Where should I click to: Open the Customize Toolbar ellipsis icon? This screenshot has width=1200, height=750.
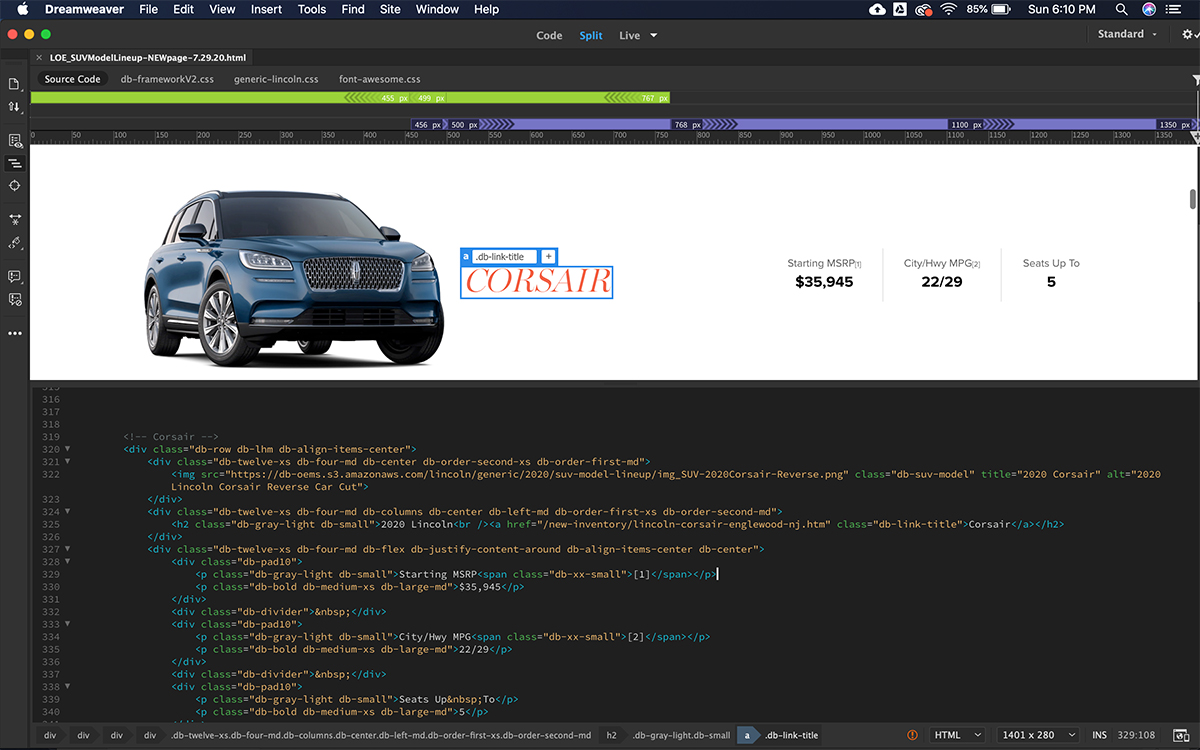pyautogui.click(x=14, y=333)
